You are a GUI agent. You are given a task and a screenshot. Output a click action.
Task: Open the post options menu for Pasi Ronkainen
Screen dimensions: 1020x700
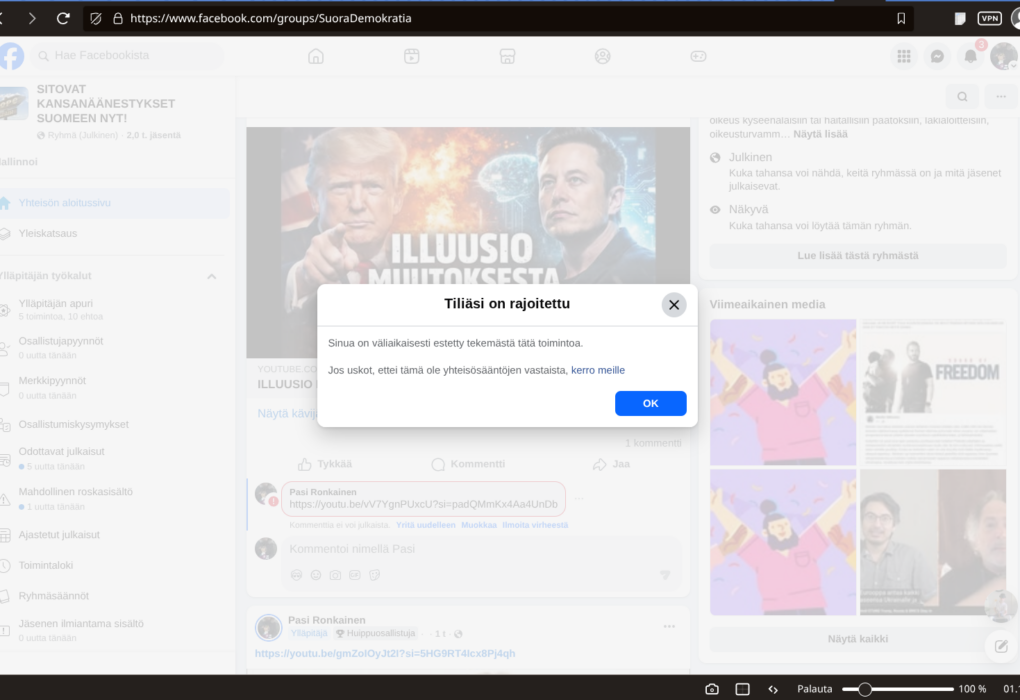[x=669, y=626]
